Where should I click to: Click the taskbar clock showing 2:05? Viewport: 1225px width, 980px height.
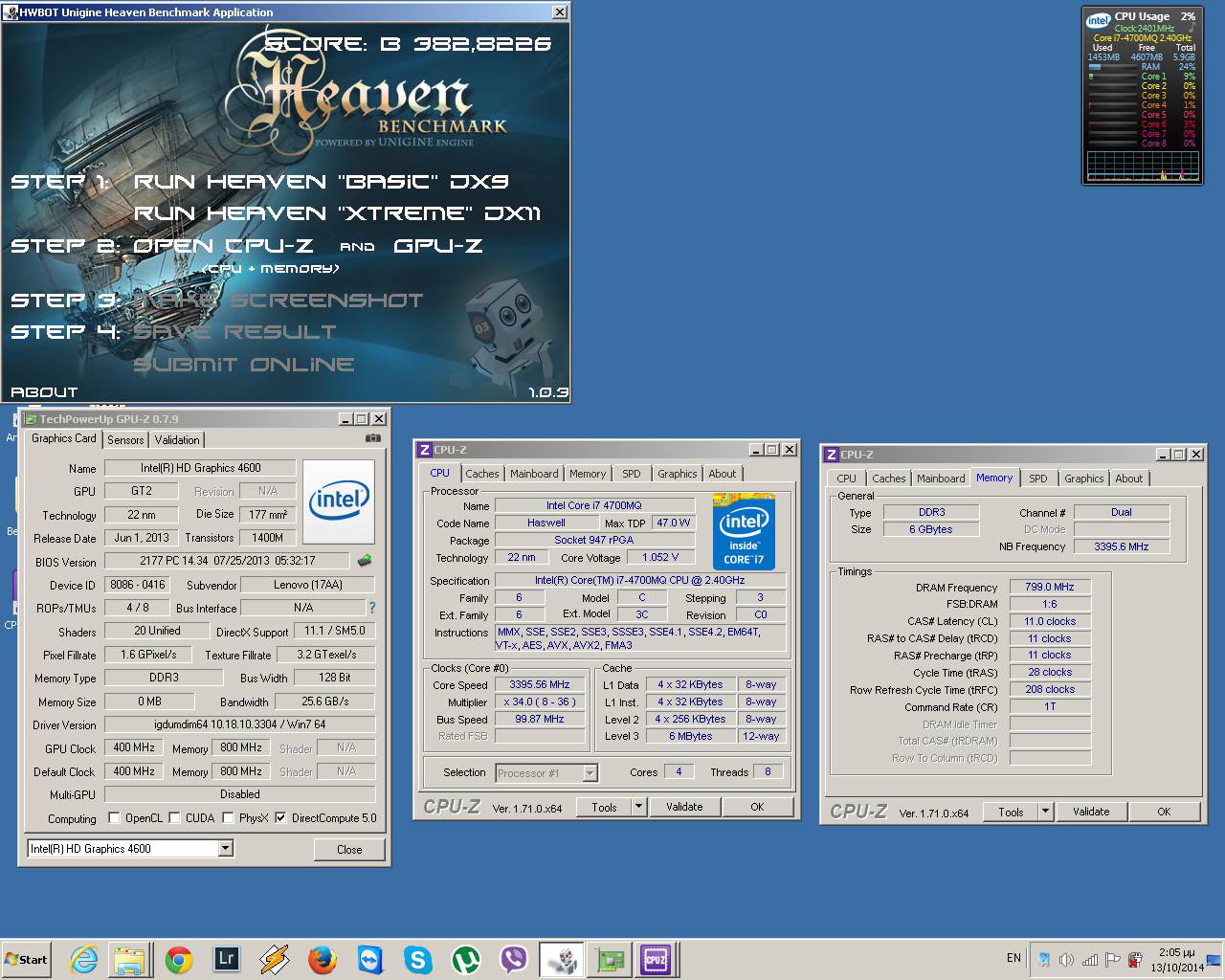point(1176,959)
